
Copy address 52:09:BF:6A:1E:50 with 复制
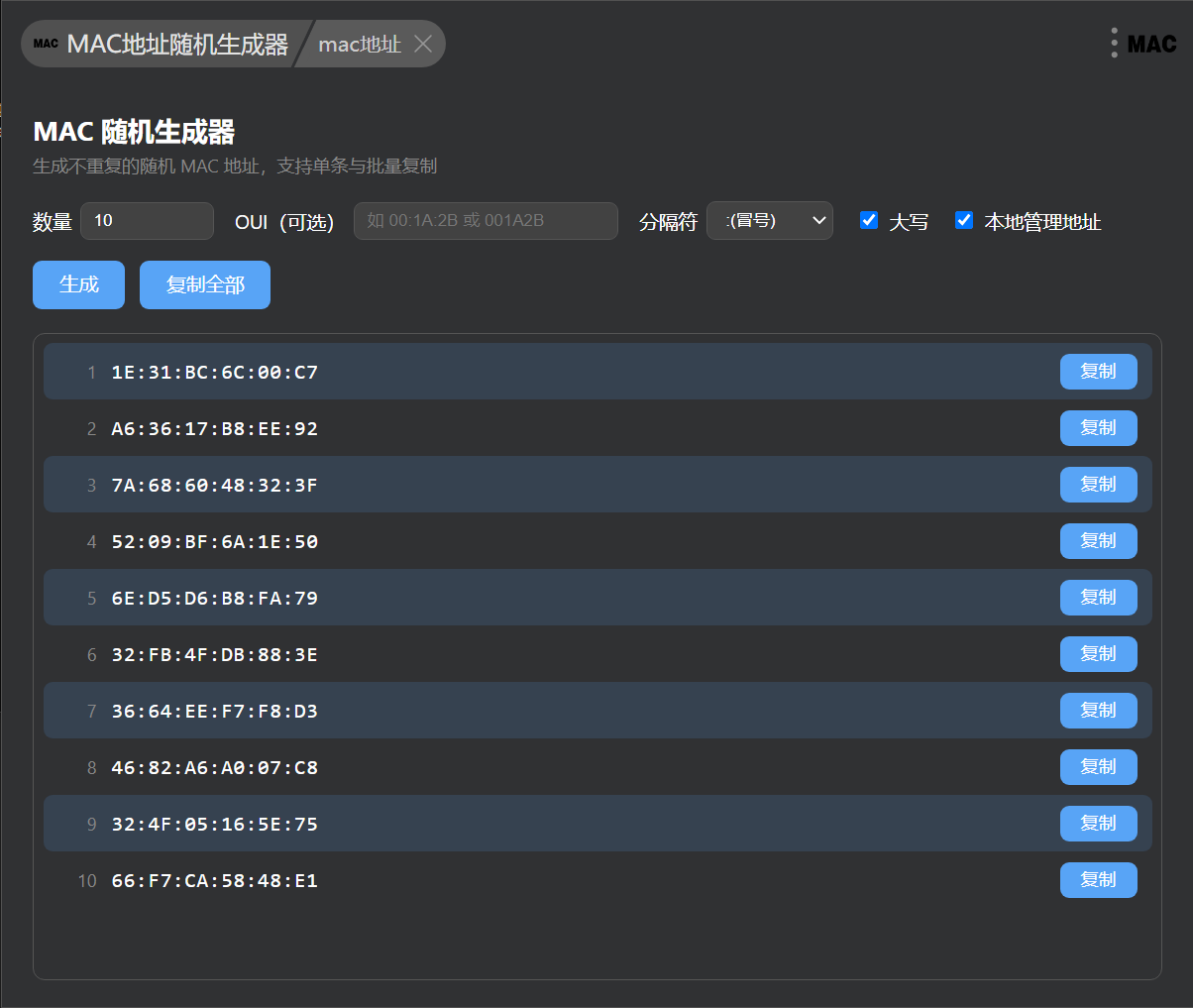(x=1099, y=541)
